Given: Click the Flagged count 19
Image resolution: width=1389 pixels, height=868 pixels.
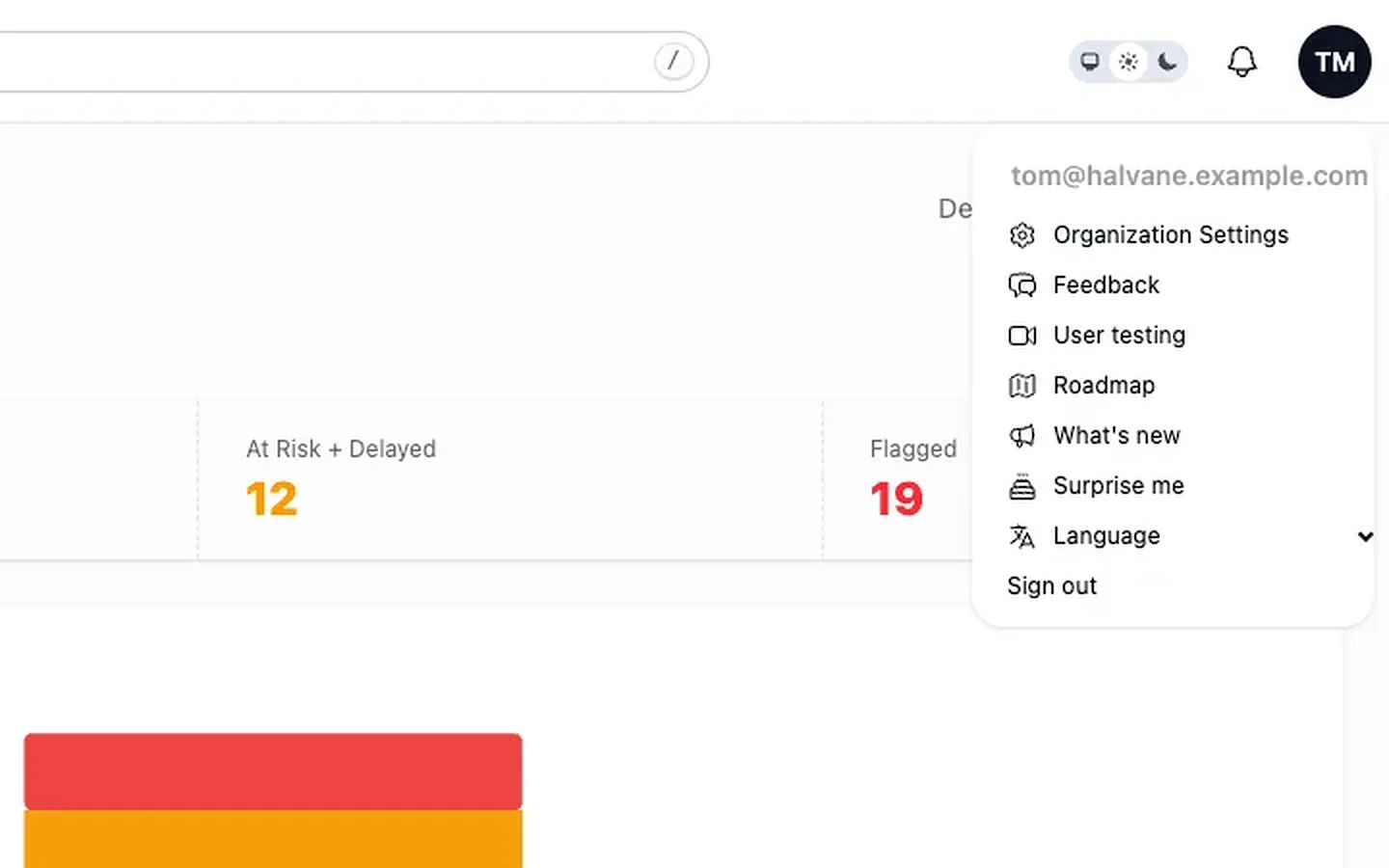Looking at the screenshot, I should [x=896, y=499].
